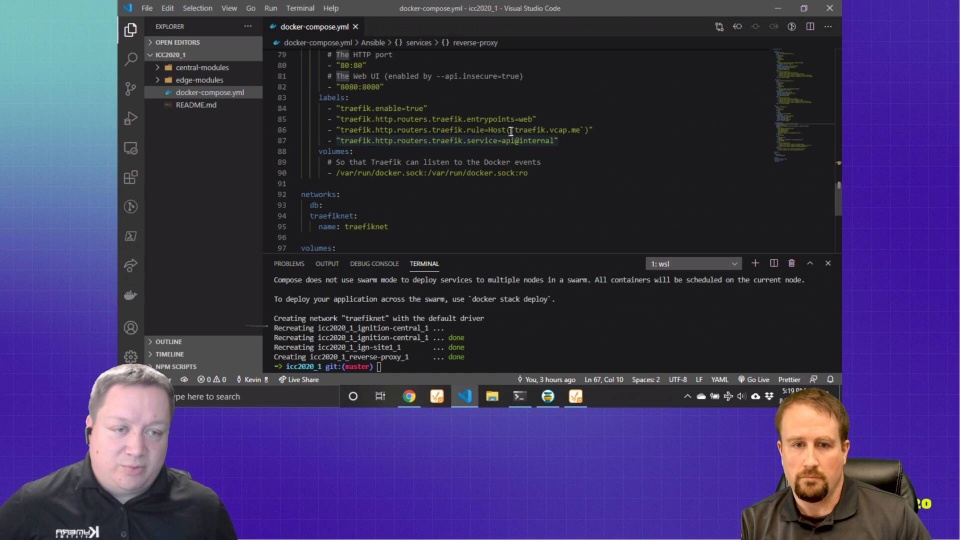Image resolution: width=960 pixels, height=540 pixels.
Task: Click the YAML language mode indicator
Action: tap(719, 380)
